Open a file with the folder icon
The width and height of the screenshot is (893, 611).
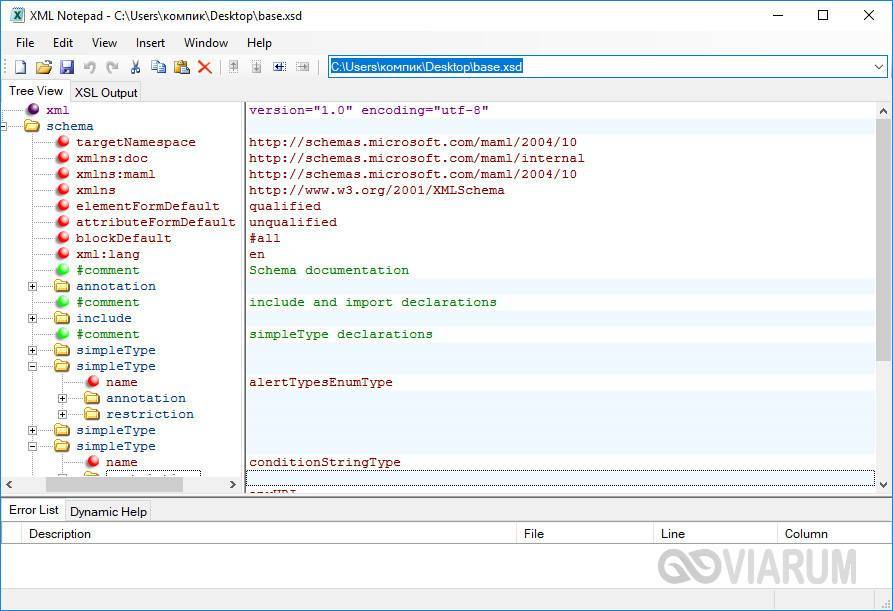pyautogui.click(x=43, y=67)
